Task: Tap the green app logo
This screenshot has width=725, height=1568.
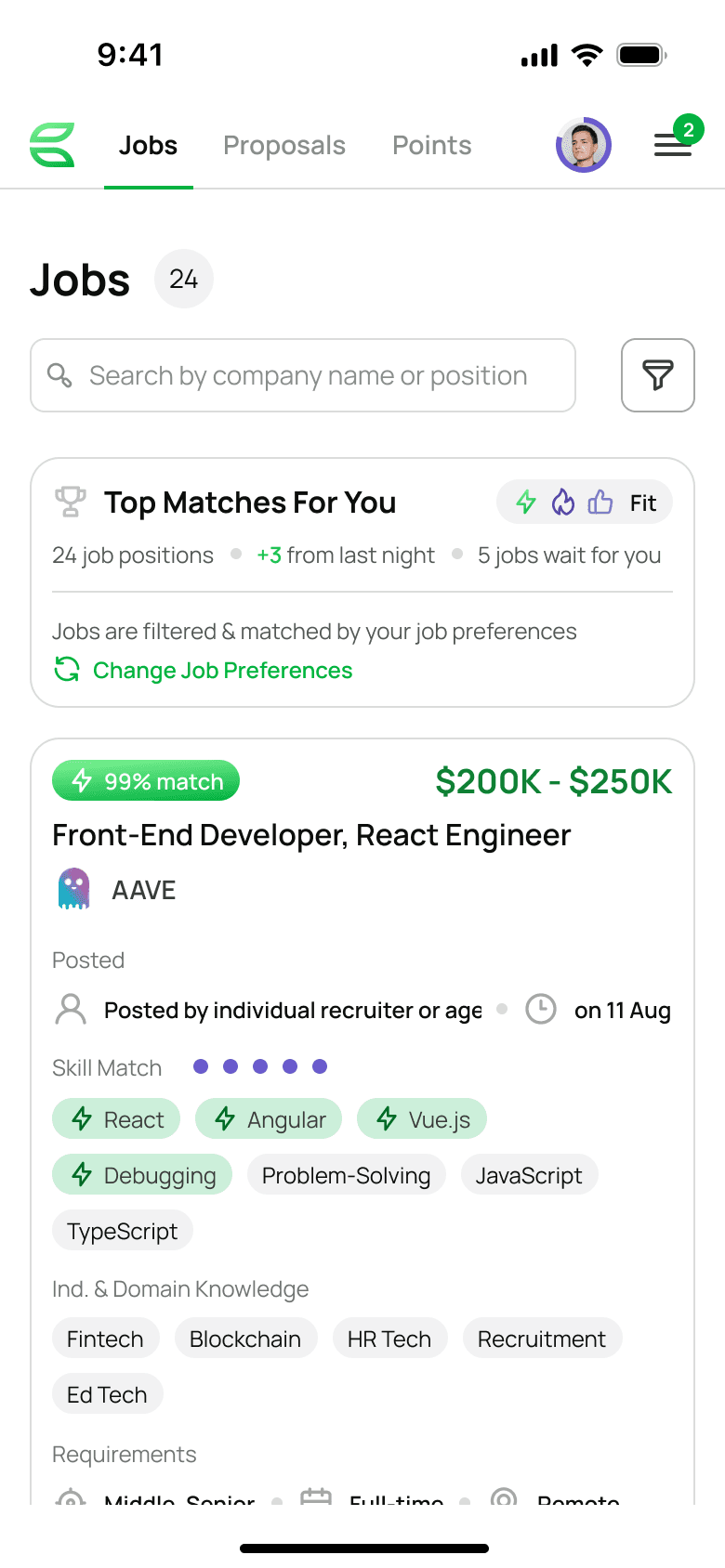Action: pyautogui.click(x=52, y=145)
